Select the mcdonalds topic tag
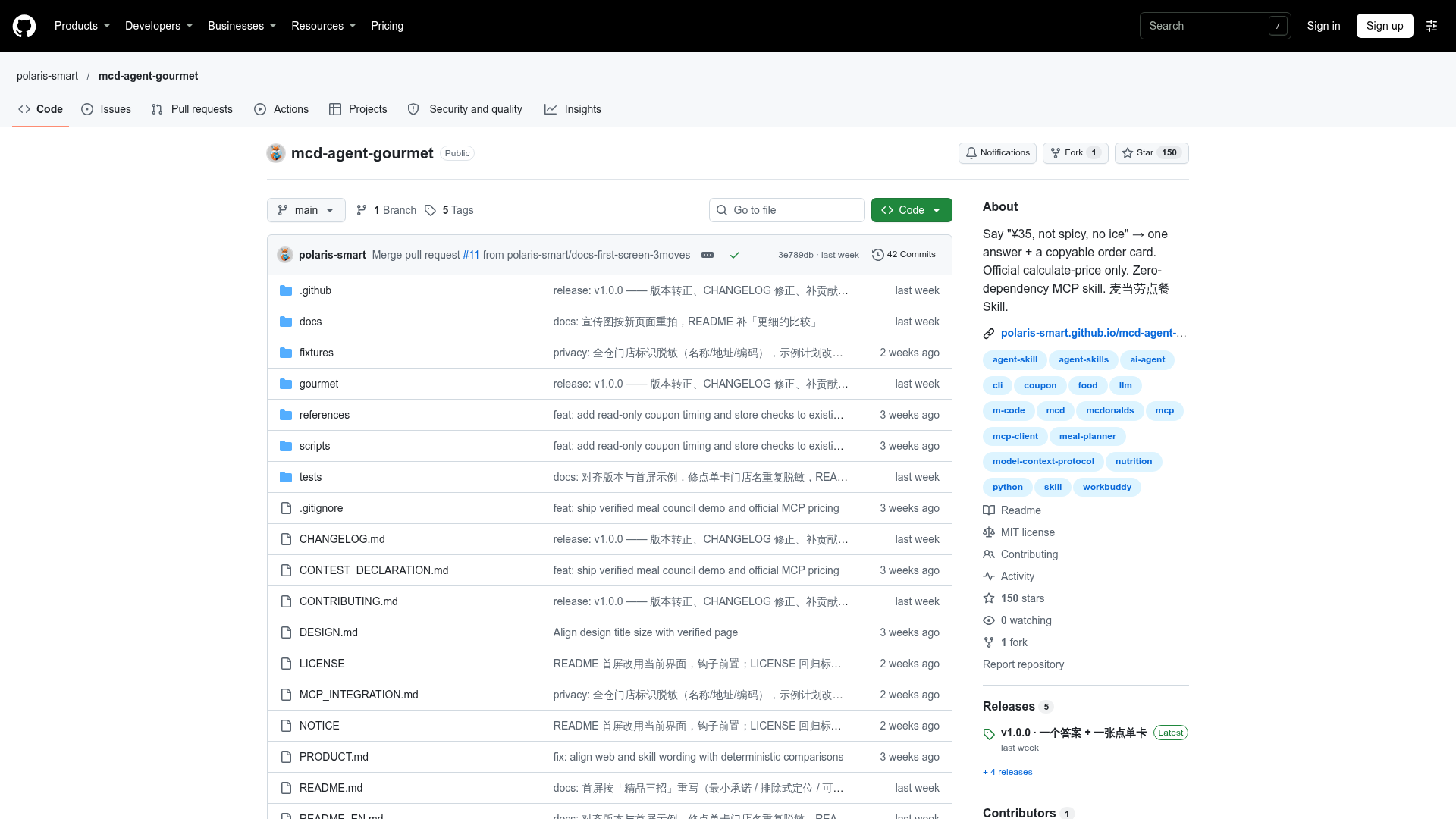This screenshot has width=1456, height=819. [1109, 411]
